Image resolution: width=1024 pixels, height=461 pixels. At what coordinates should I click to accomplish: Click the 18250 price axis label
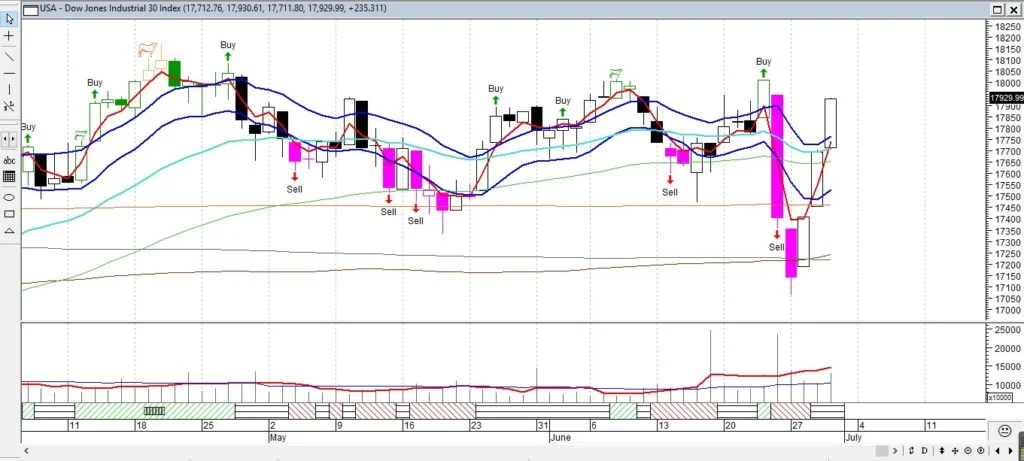coord(1008,27)
